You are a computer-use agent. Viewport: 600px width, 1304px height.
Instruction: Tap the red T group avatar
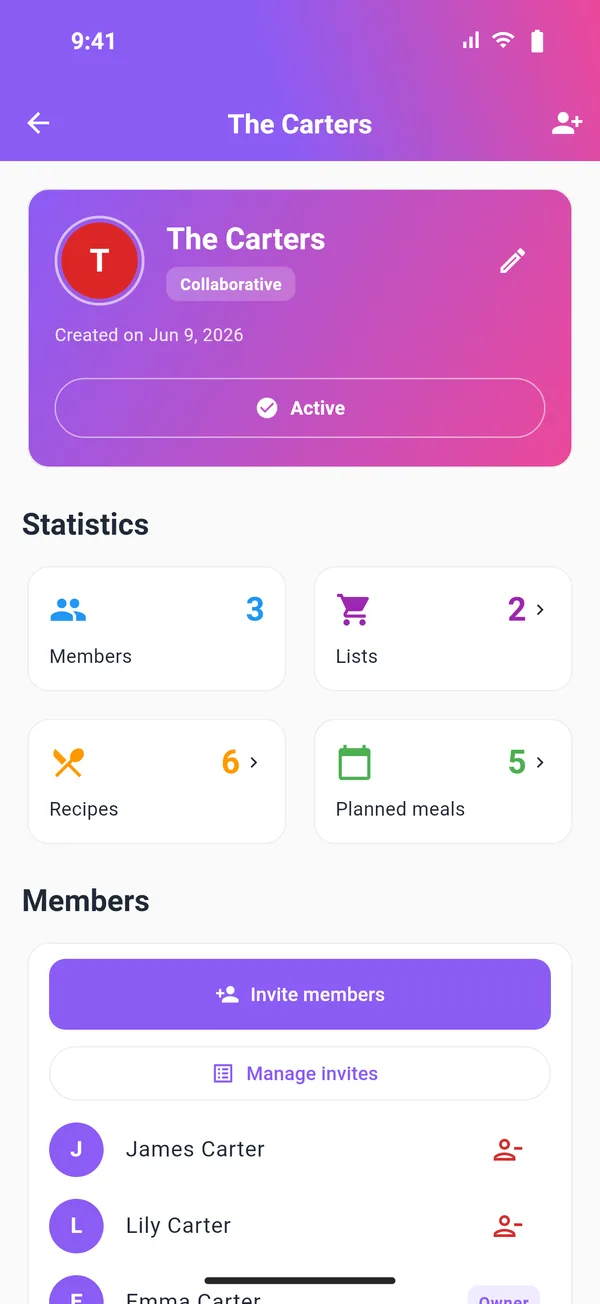click(x=99, y=261)
